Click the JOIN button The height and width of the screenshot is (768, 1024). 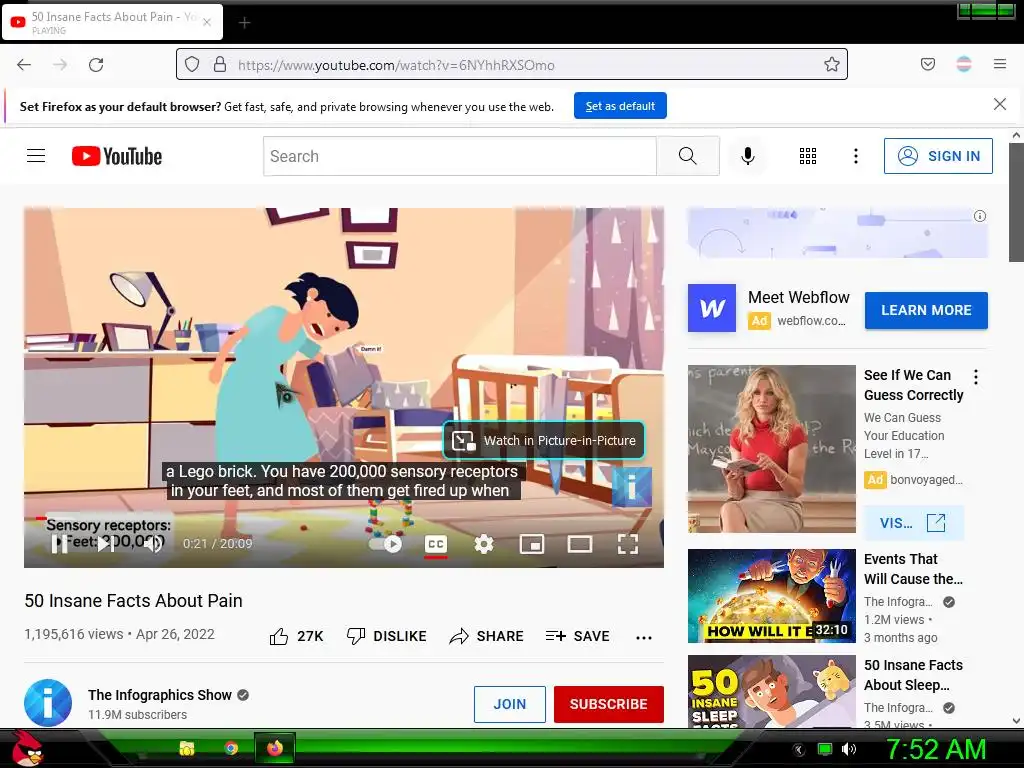point(509,704)
